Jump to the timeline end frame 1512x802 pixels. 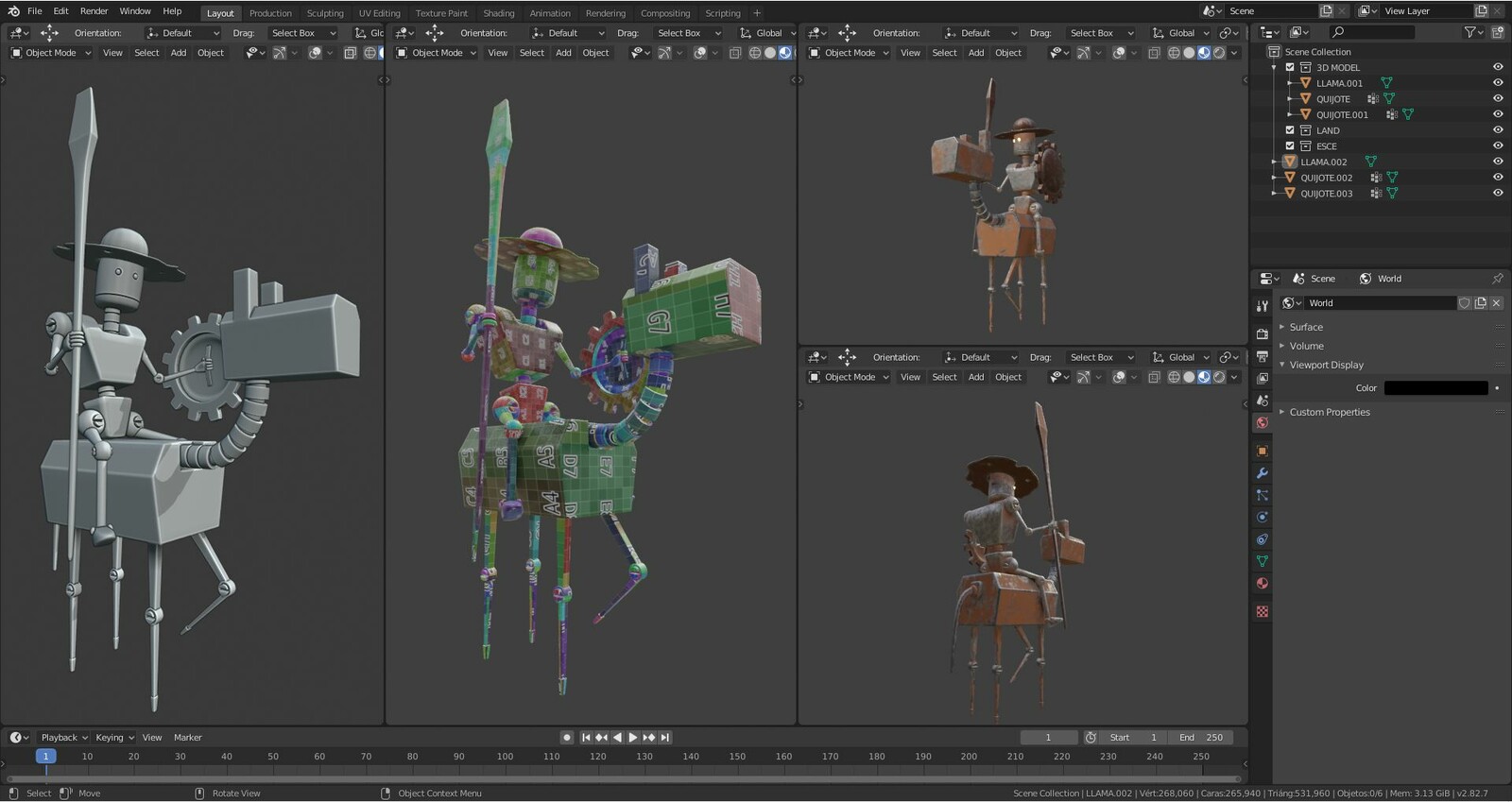click(x=665, y=738)
